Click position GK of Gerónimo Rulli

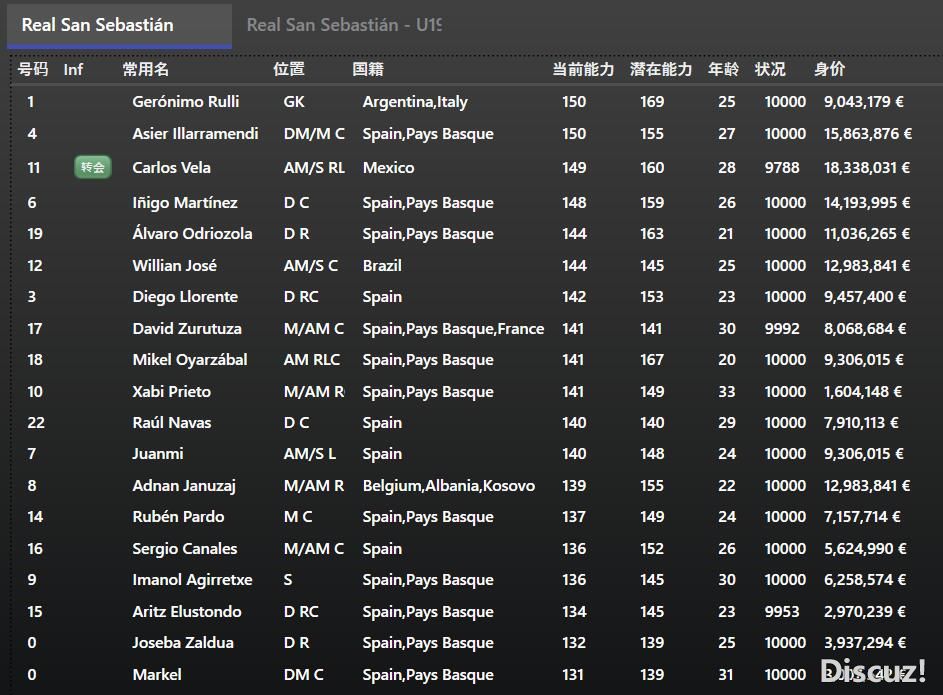(294, 102)
